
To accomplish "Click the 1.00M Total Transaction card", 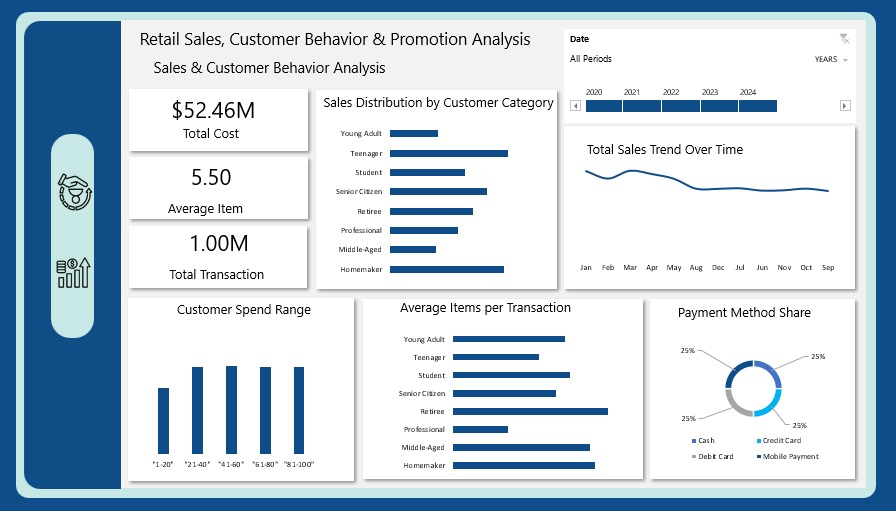I will tap(218, 257).
